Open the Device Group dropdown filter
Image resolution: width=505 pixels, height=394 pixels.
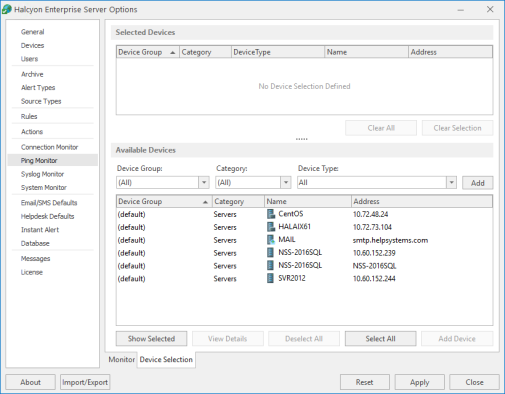click(x=204, y=183)
